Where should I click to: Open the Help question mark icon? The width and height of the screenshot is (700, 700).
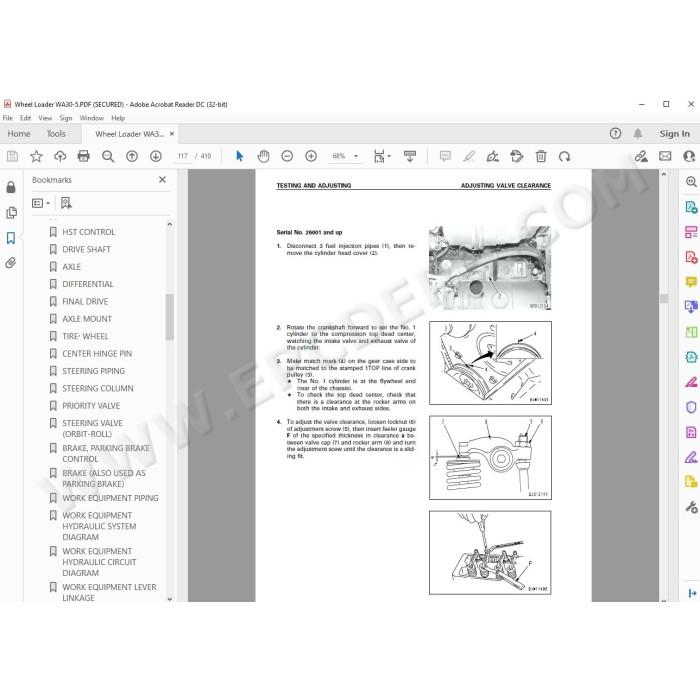tap(615, 133)
